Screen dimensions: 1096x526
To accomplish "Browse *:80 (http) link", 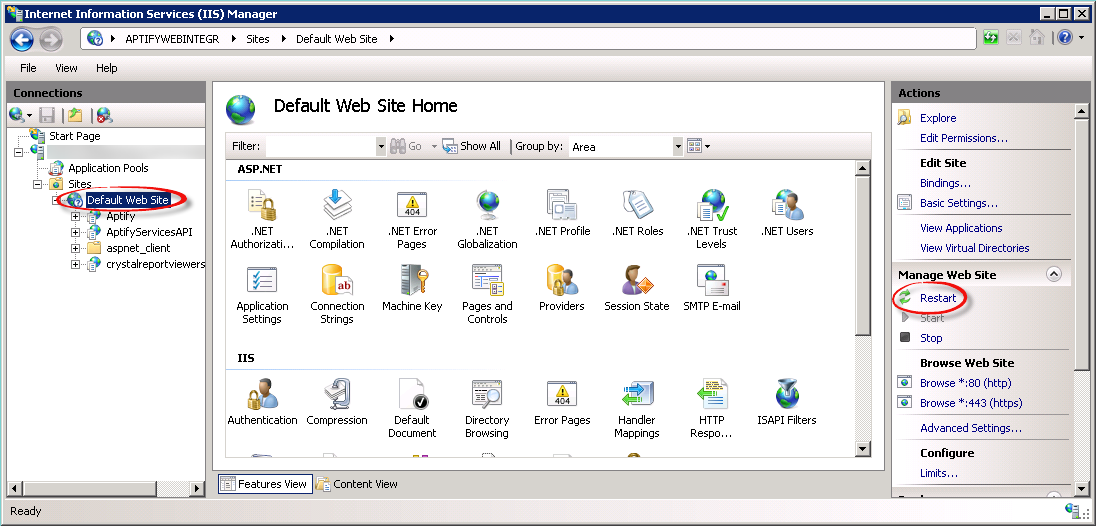I will pyautogui.click(x=965, y=383).
